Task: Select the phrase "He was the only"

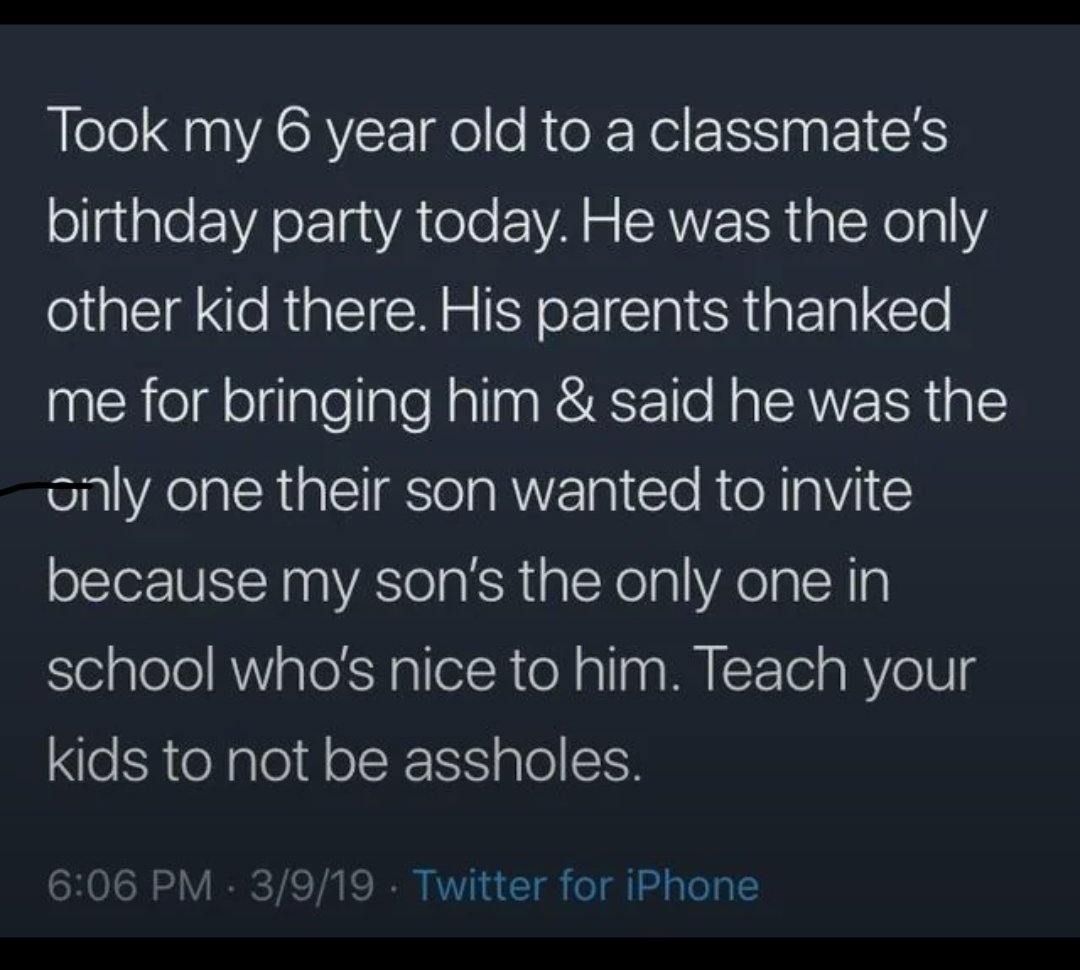Action: tap(785, 224)
